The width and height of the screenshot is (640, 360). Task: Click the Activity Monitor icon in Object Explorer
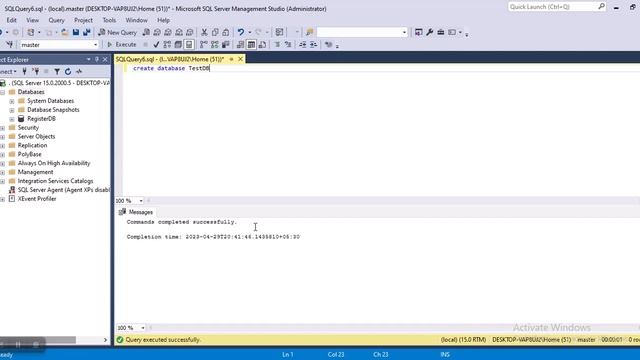79,71
